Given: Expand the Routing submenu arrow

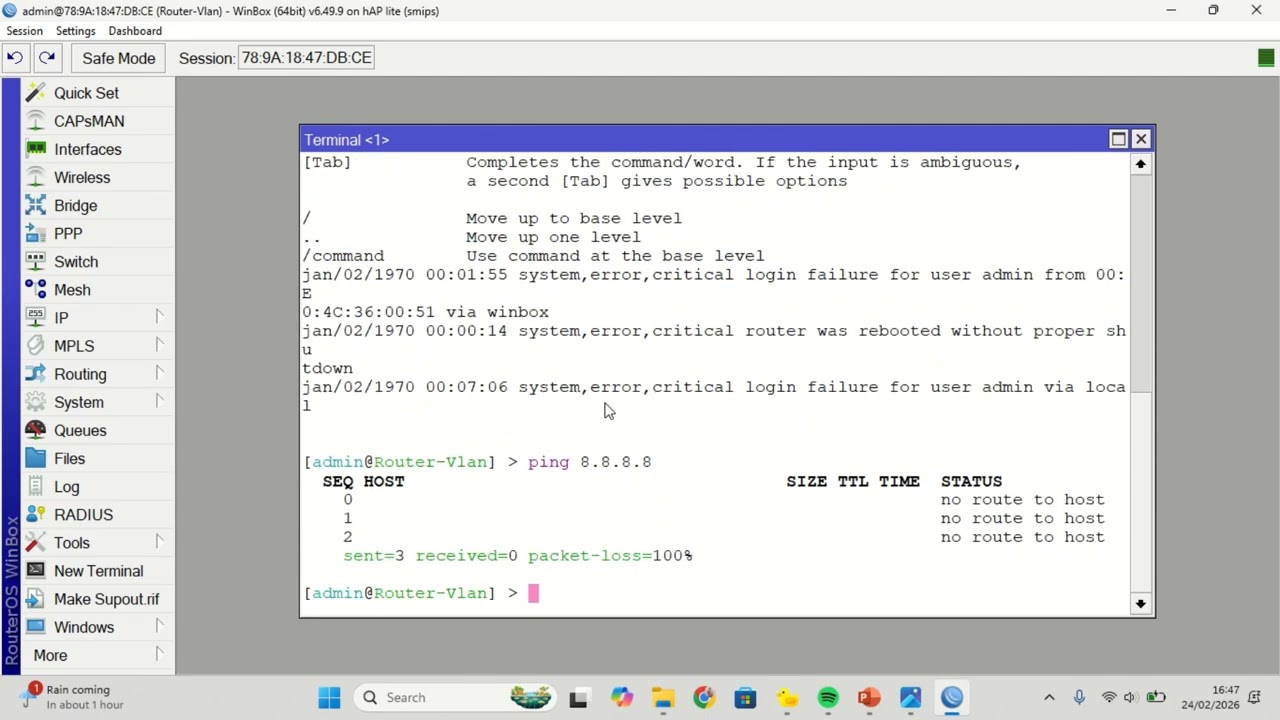Looking at the screenshot, I should tap(159, 373).
